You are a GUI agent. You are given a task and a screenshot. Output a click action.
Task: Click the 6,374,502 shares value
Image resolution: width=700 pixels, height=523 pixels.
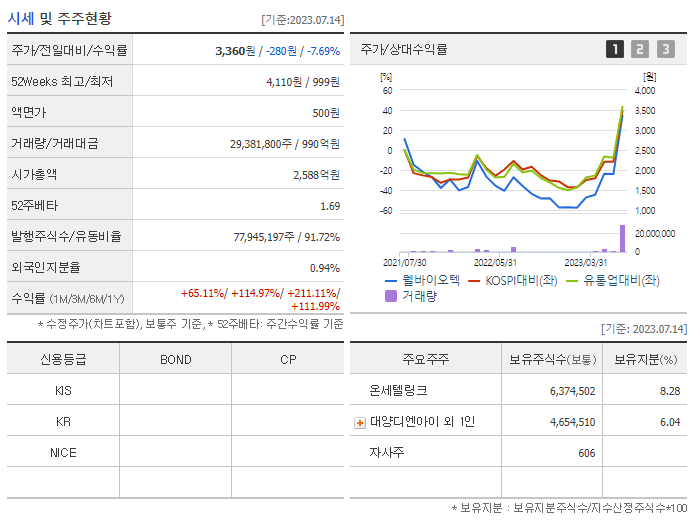tap(572, 391)
